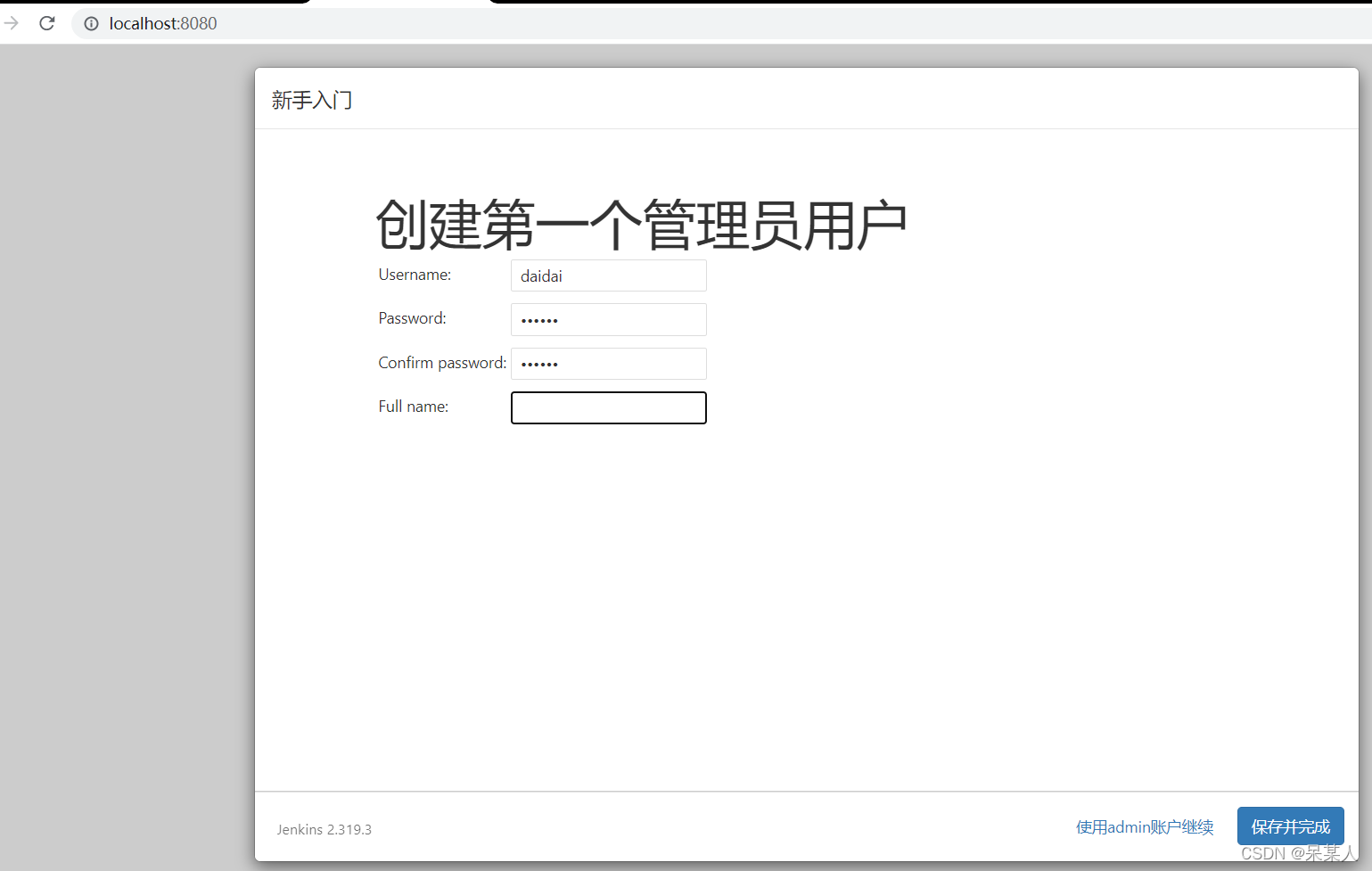Click the Confirm password field

click(609, 364)
